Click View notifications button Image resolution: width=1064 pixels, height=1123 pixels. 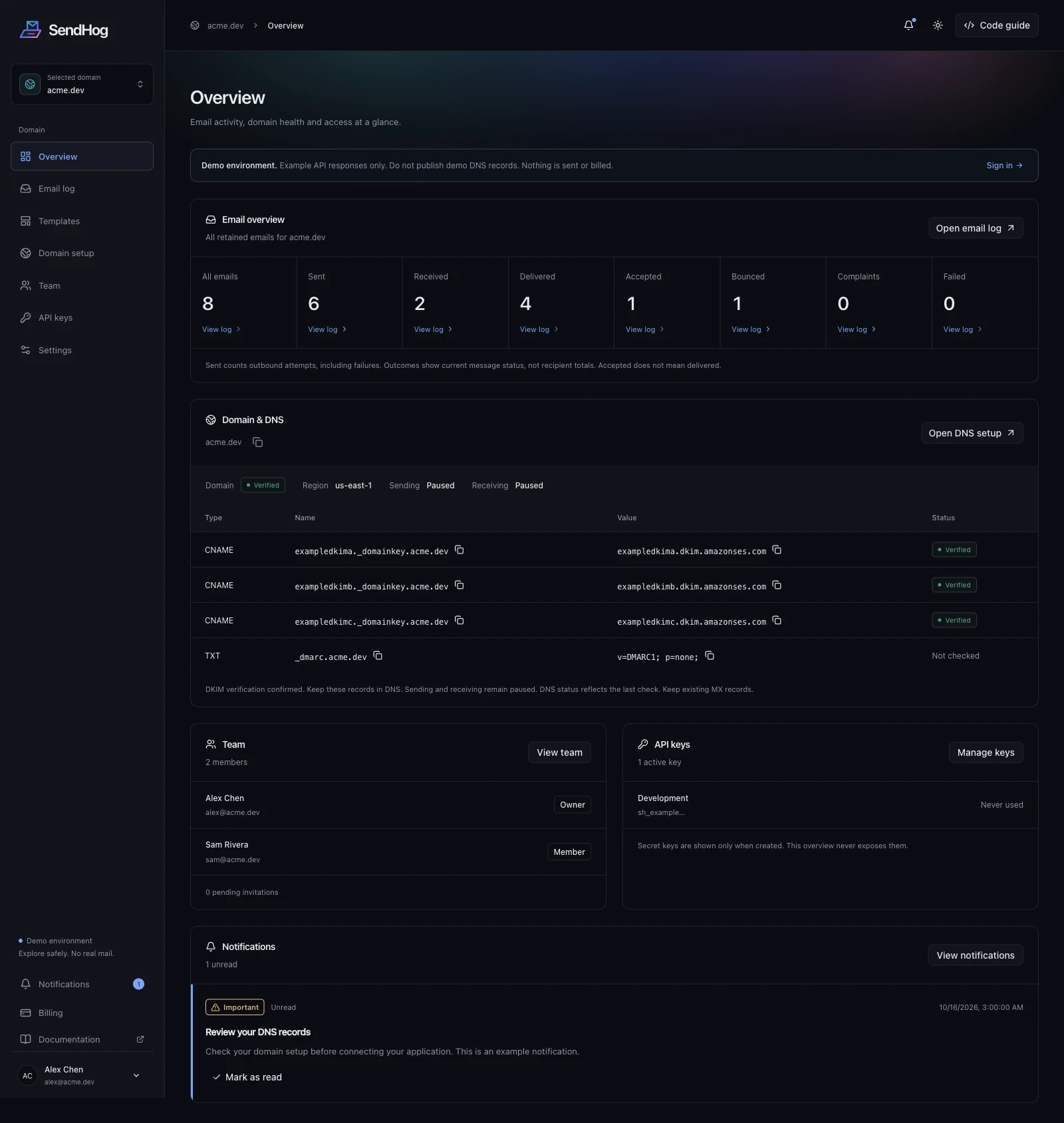click(x=976, y=955)
